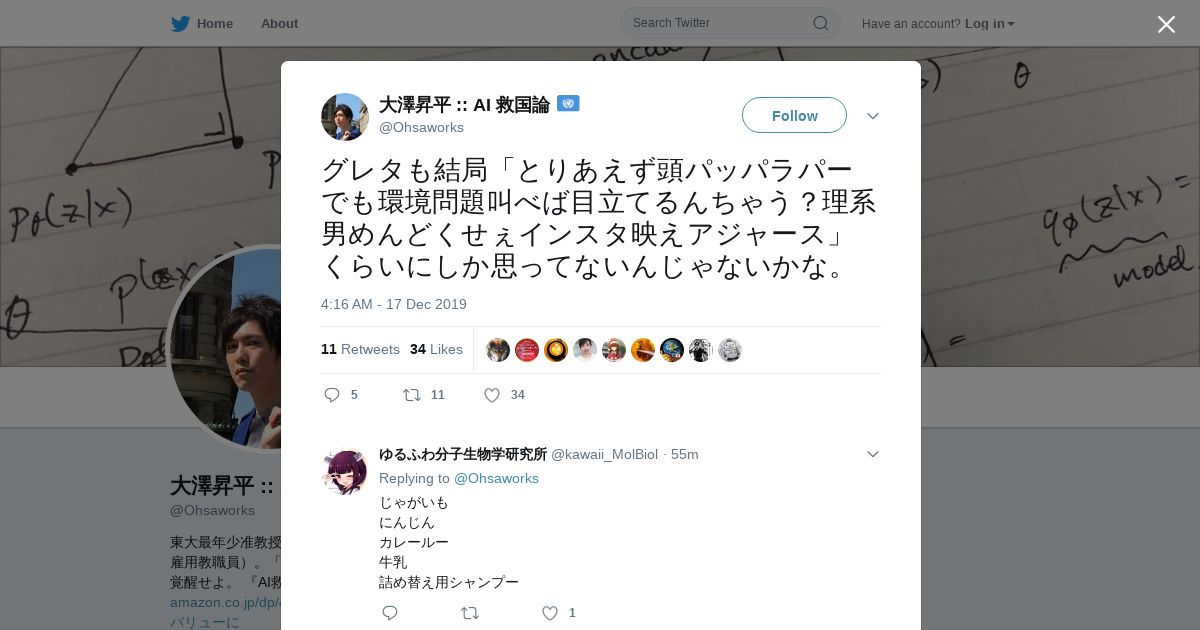1200x630 pixels.
Task: Open the Log in dropdown
Action: (989, 23)
